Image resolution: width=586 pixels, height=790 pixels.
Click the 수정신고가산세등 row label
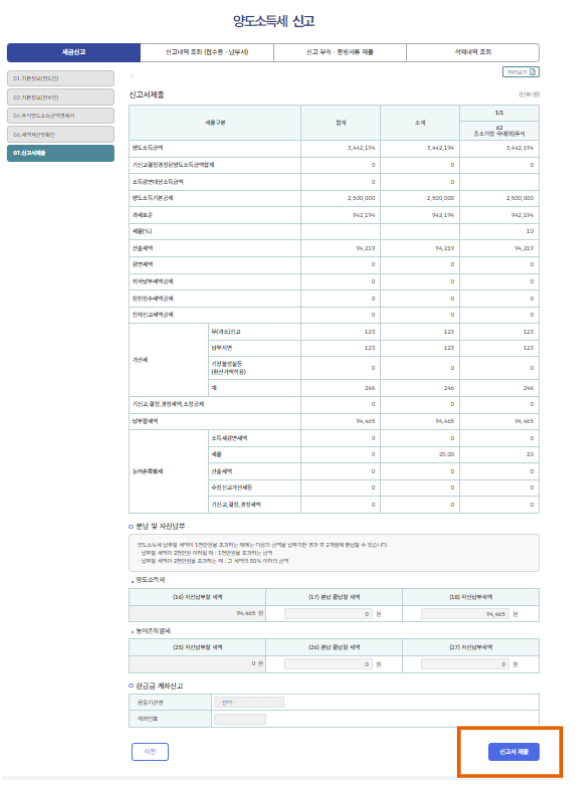click(232, 488)
